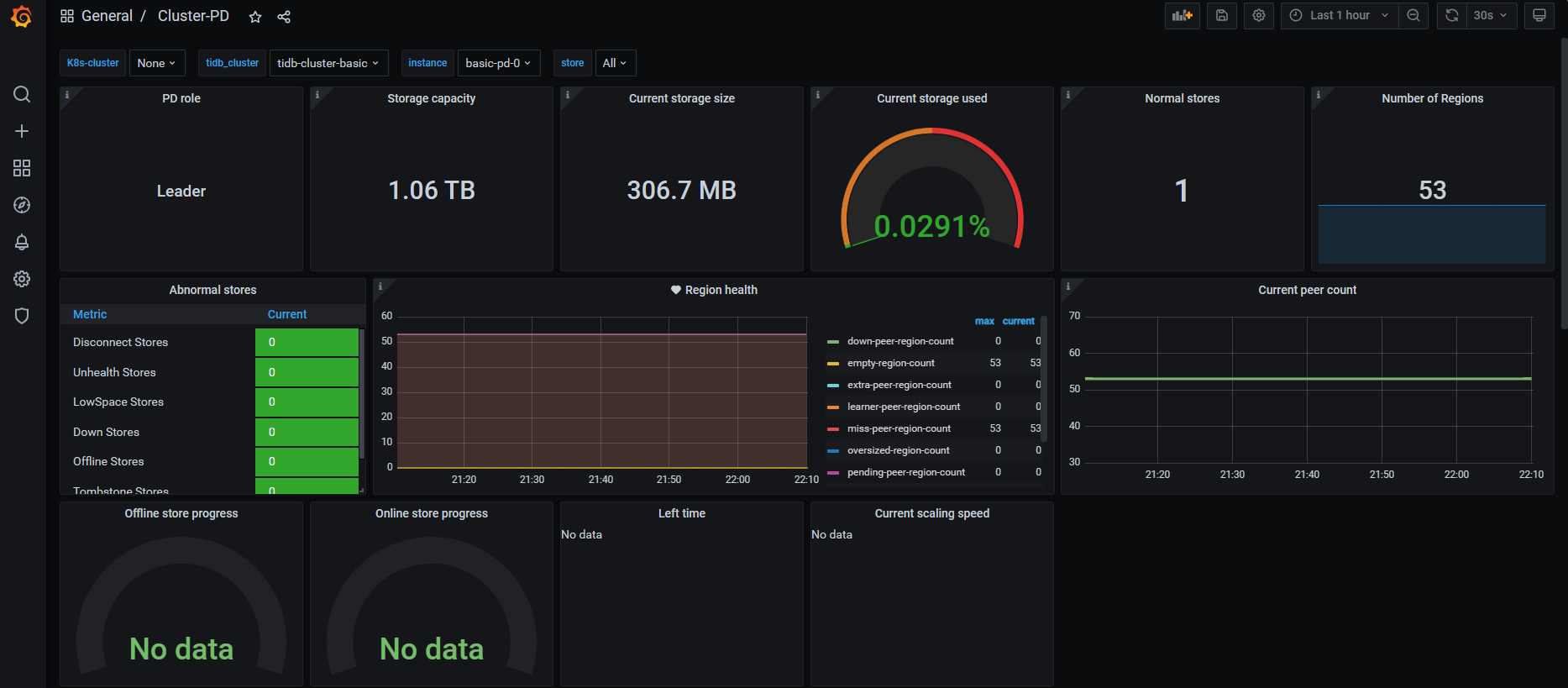
Task: Pick color for oversized-region-count series swatch
Action: (833, 451)
